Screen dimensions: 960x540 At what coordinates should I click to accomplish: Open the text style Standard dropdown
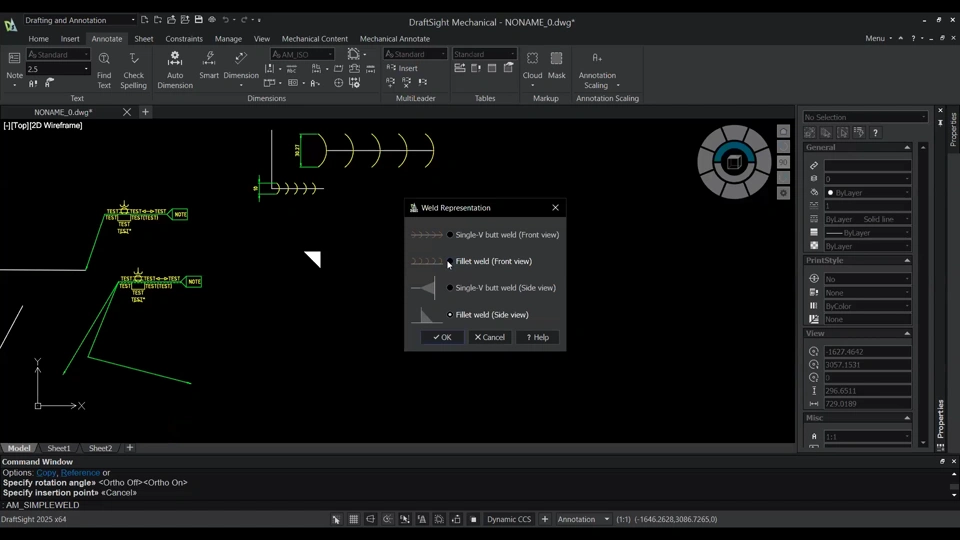pos(58,54)
